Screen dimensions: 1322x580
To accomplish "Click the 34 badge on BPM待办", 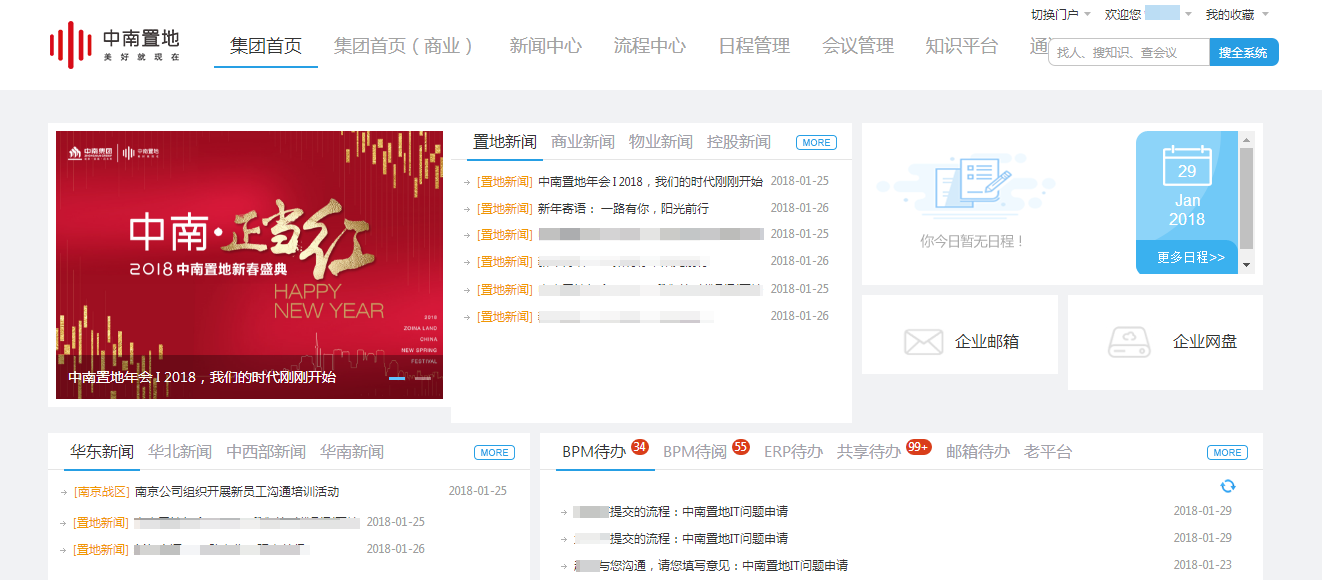I will click(640, 446).
